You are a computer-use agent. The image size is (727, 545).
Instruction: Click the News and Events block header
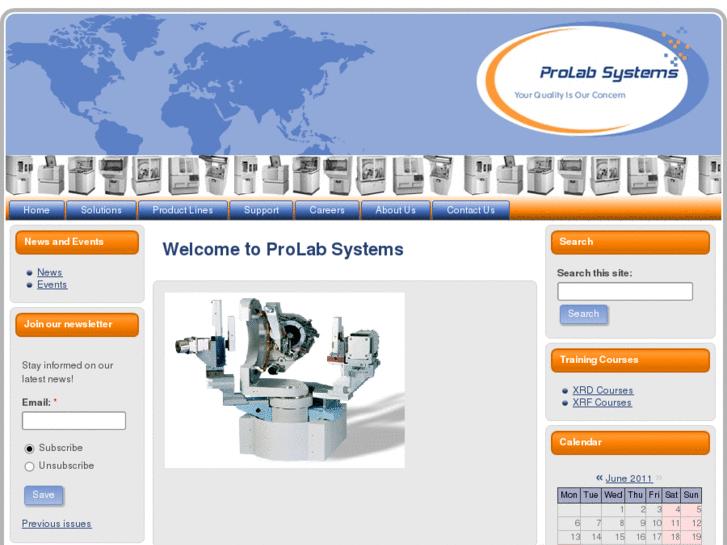[x=77, y=242]
